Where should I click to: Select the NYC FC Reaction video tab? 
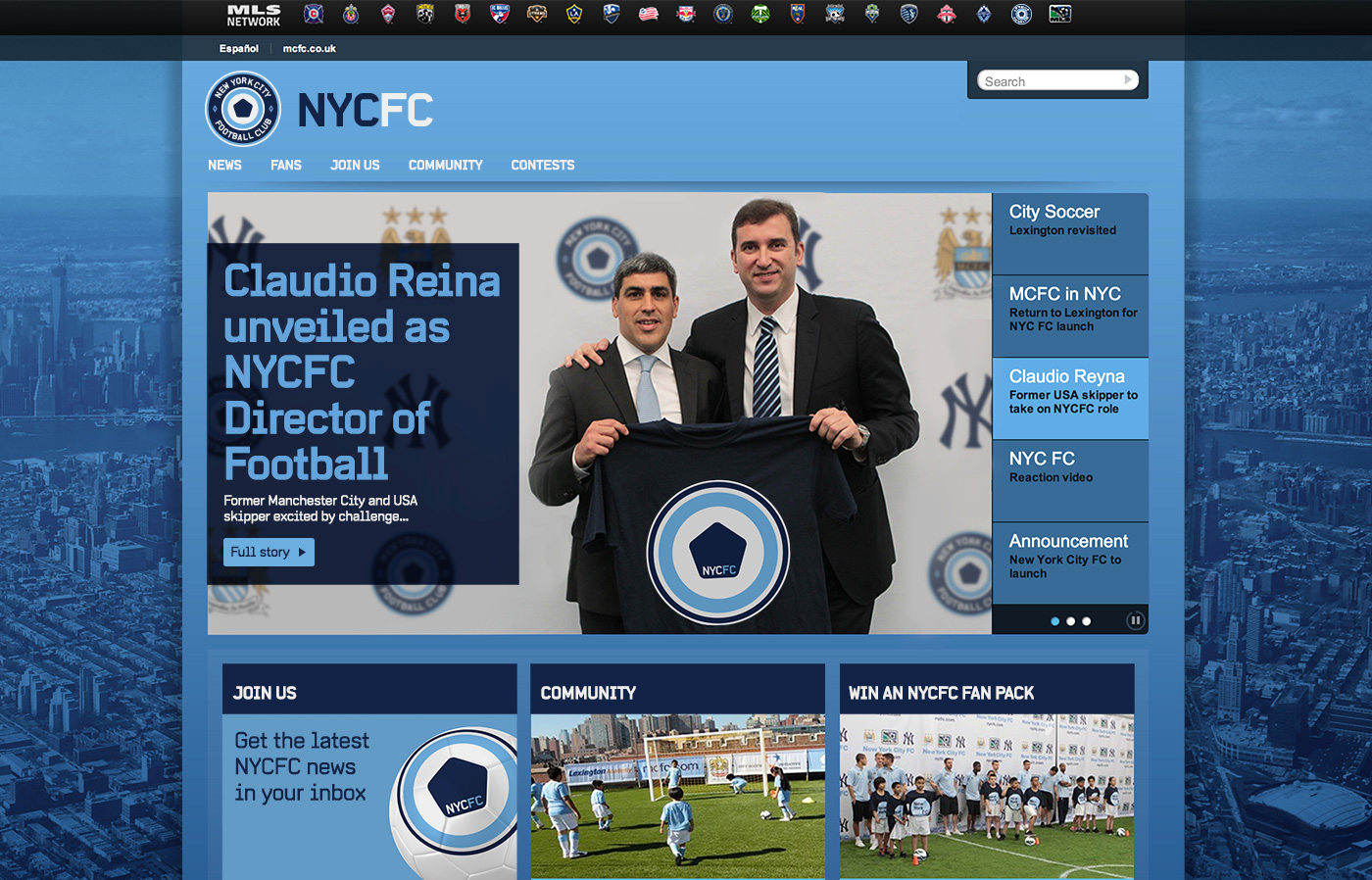coord(1070,480)
